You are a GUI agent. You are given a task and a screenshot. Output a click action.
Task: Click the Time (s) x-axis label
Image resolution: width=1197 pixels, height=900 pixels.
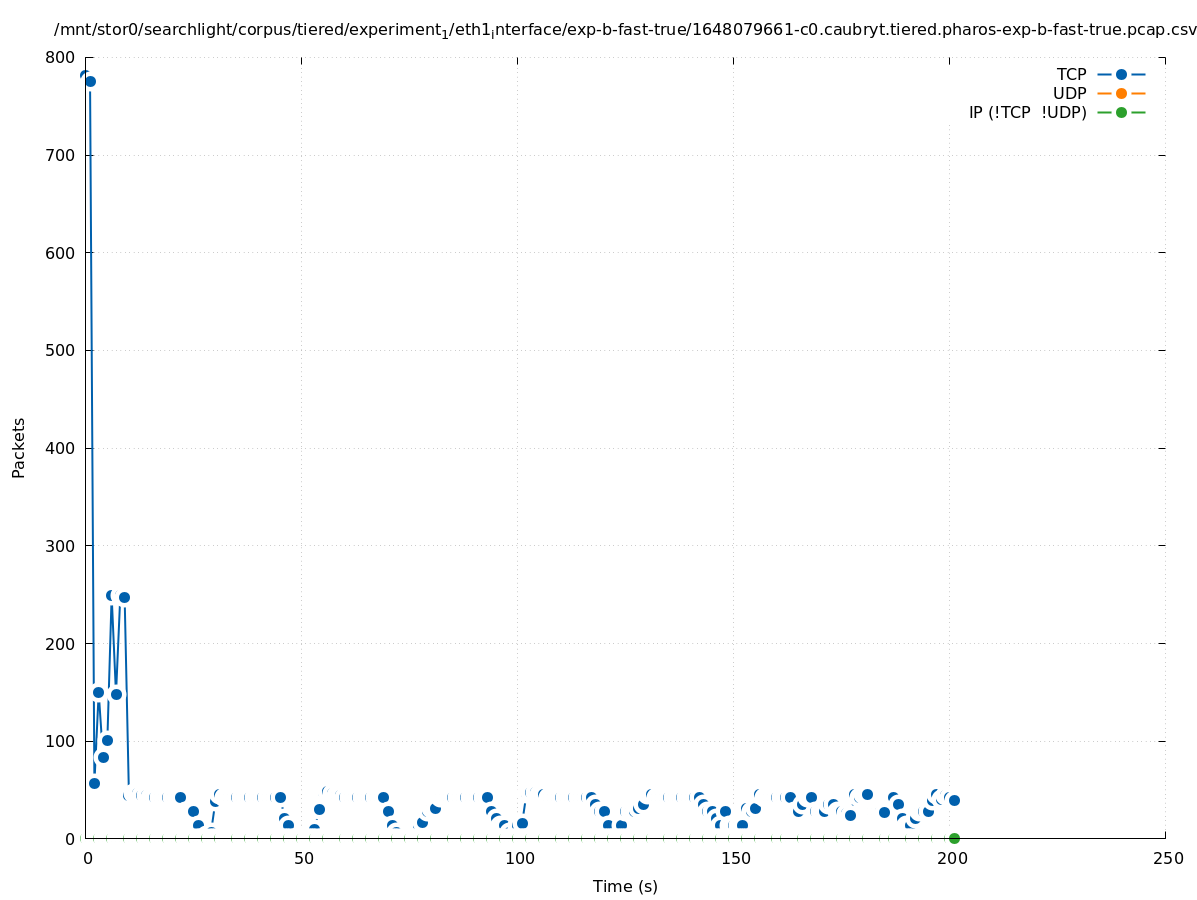coord(625,887)
